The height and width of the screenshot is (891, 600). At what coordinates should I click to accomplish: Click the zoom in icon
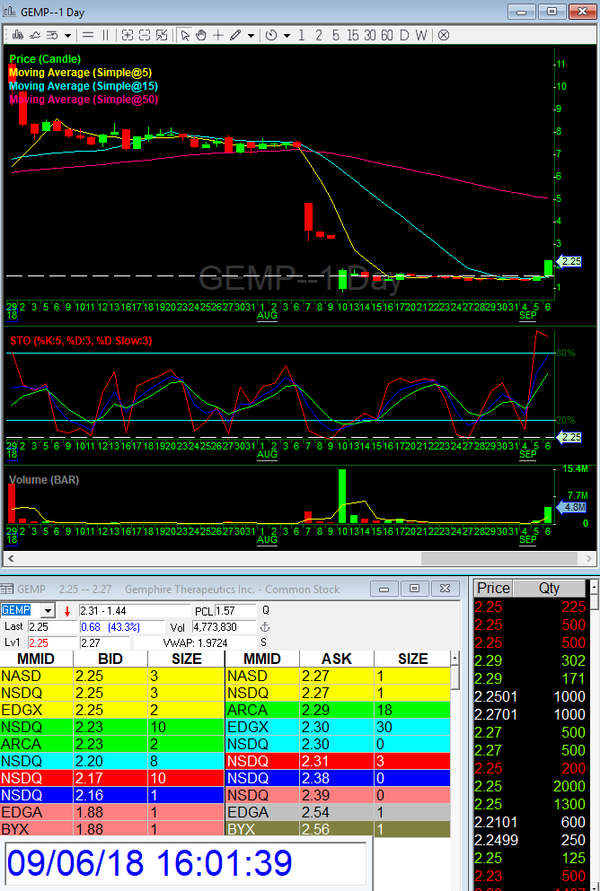pos(127,35)
